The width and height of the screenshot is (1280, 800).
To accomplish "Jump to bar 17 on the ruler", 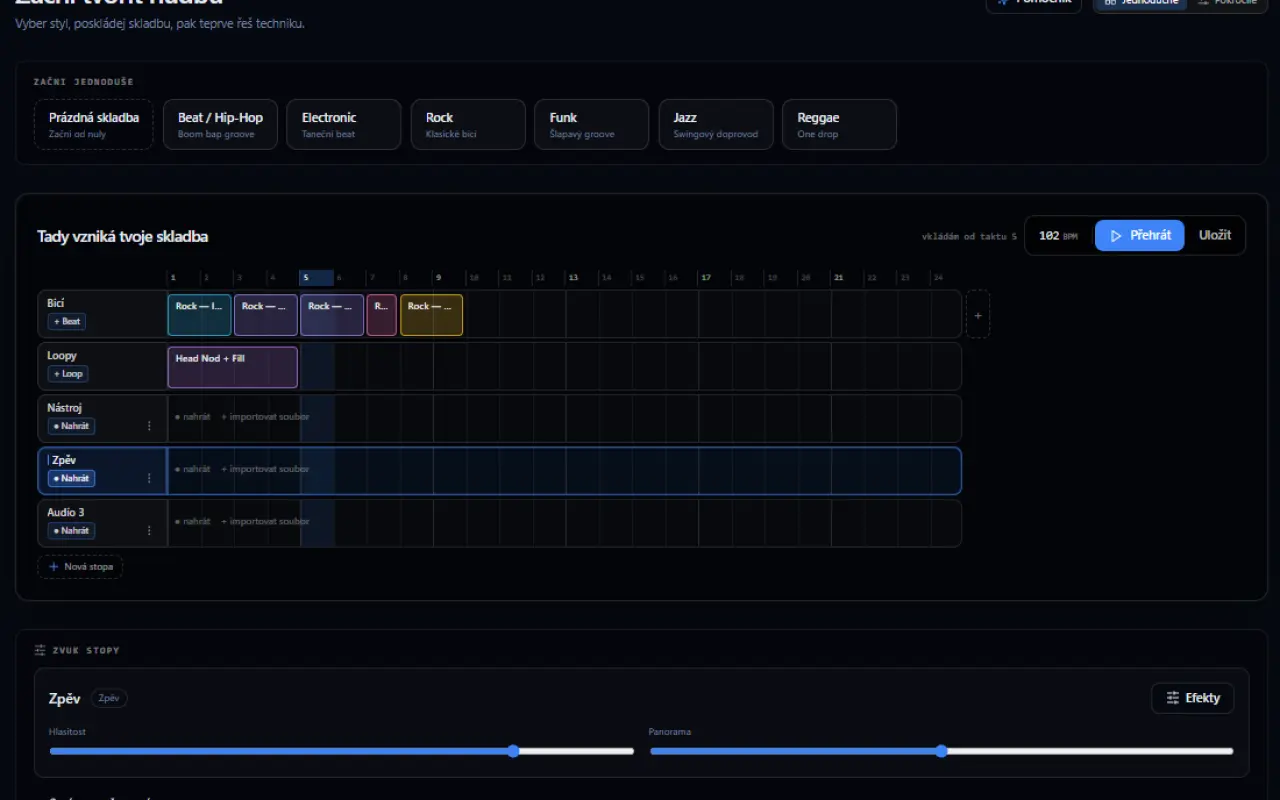I will coord(715,278).
